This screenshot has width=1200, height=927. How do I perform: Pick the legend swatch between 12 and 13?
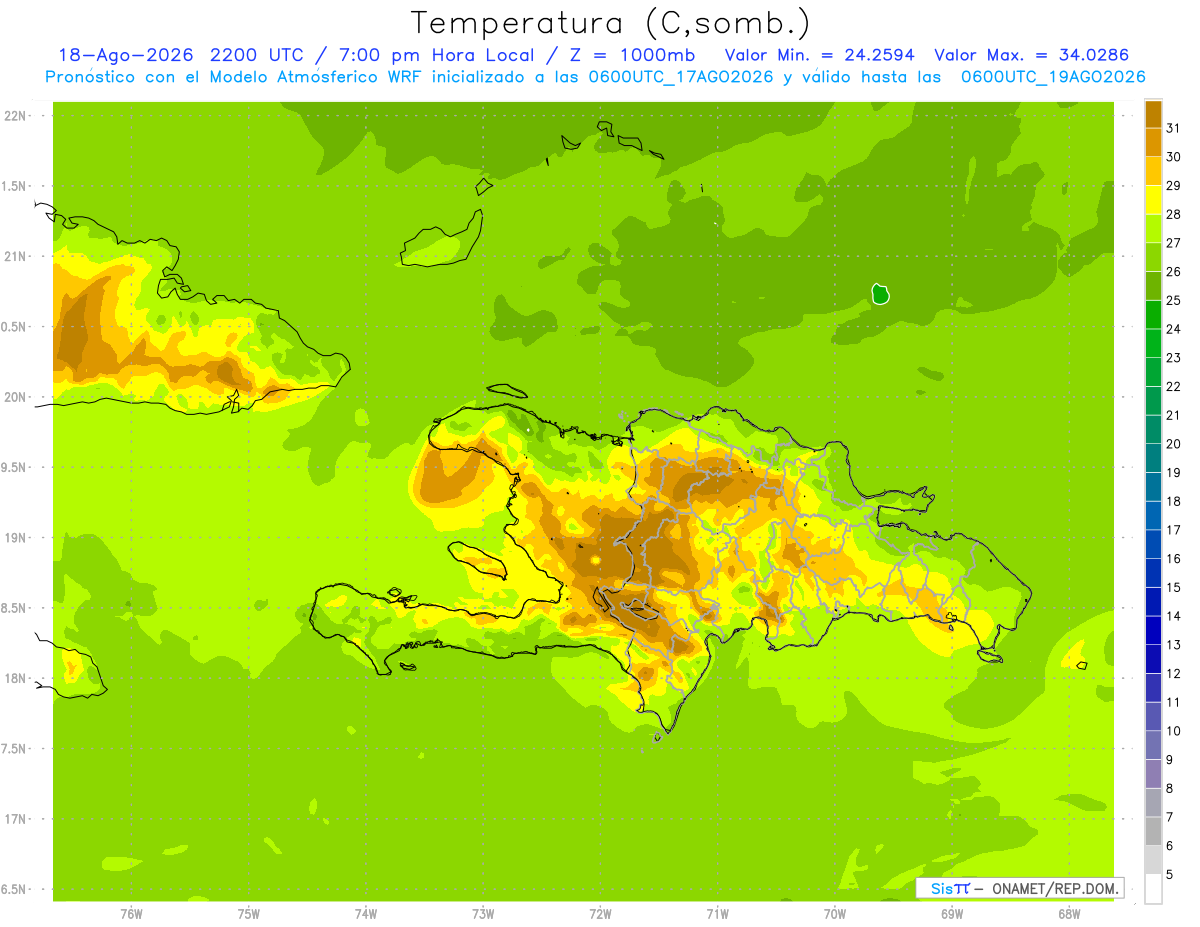pos(1153,659)
